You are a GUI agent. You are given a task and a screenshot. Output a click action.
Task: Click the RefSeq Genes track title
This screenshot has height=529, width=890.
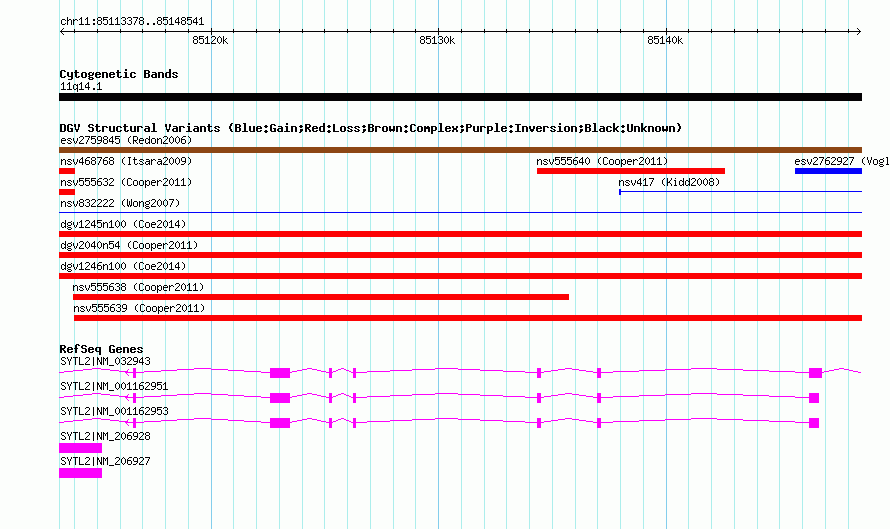(x=101, y=349)
